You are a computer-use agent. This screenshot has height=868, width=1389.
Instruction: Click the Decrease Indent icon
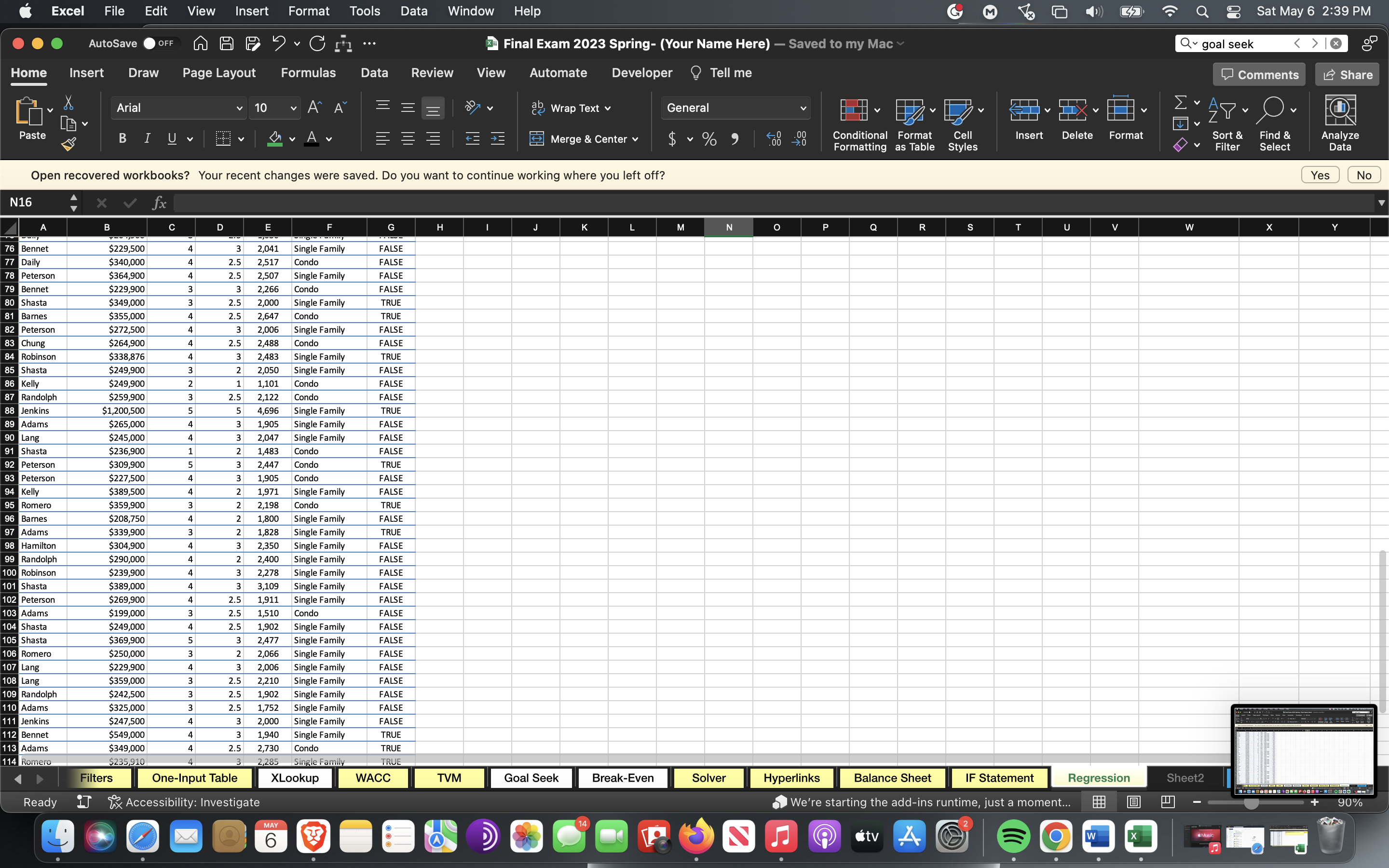click(472, 138)
